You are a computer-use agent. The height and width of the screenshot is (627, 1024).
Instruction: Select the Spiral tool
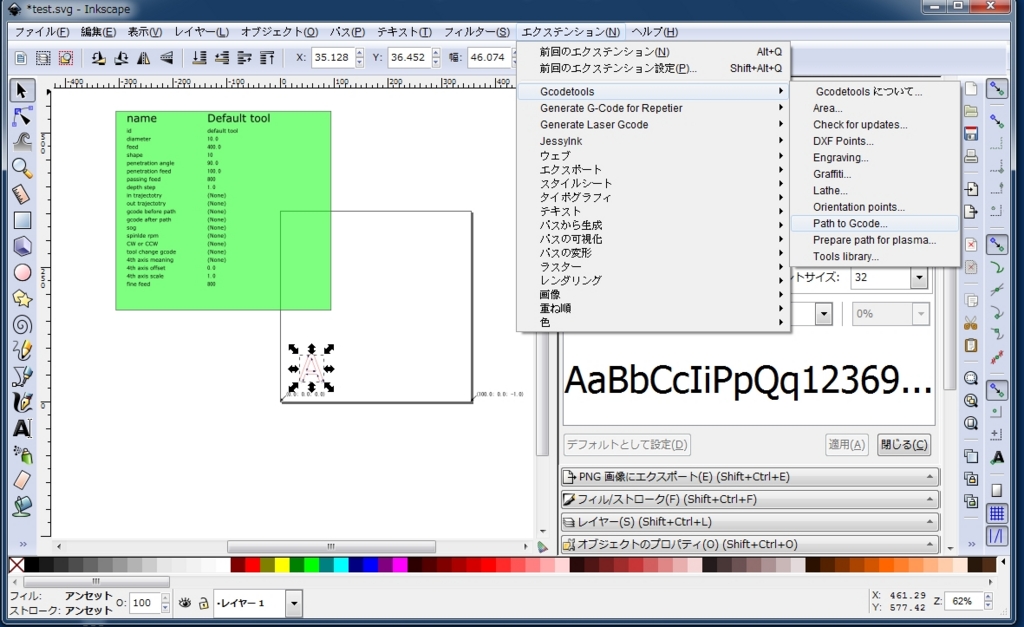point(22,325)
